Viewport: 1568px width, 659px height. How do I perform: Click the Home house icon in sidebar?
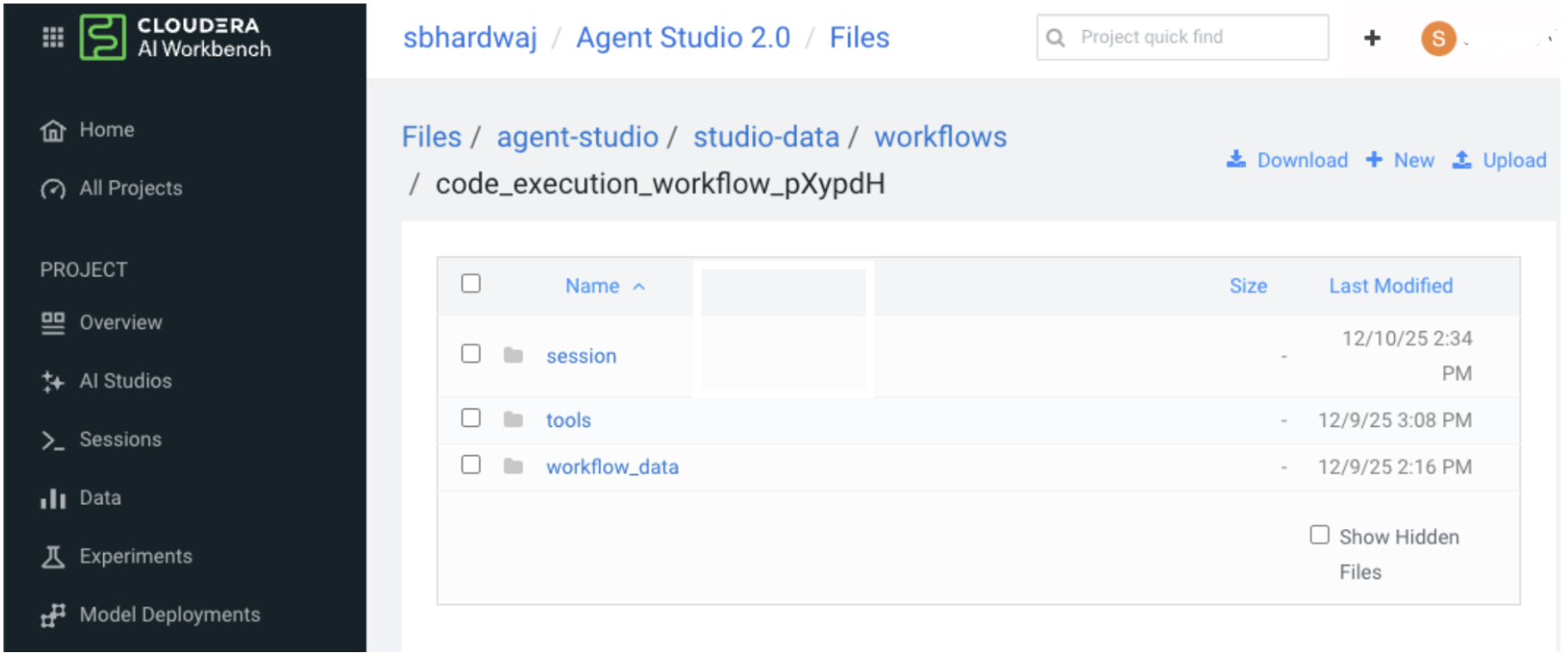(x=52, y=130)
